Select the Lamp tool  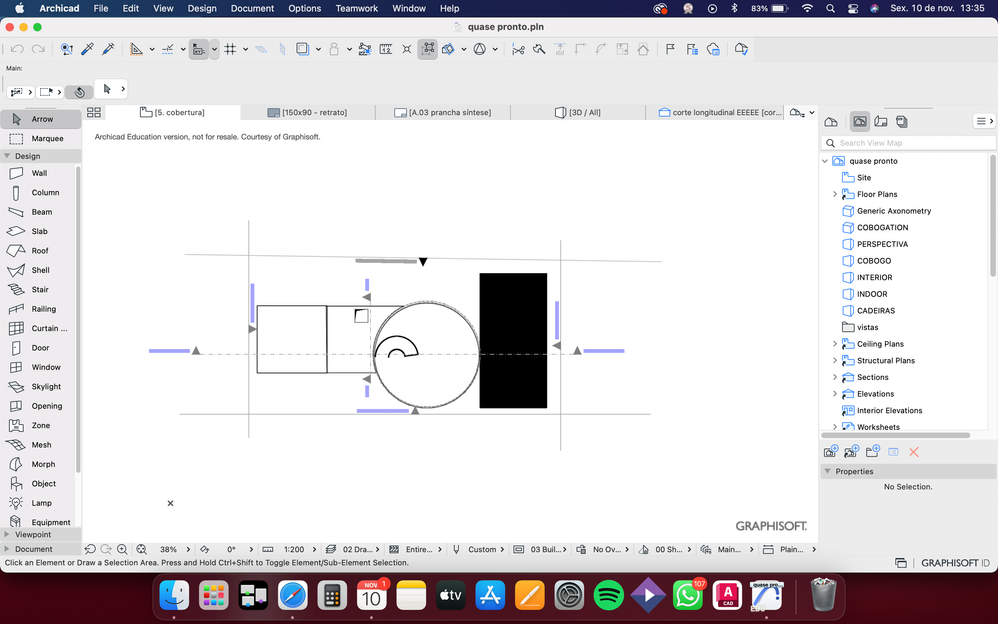(x=41, y=503)
